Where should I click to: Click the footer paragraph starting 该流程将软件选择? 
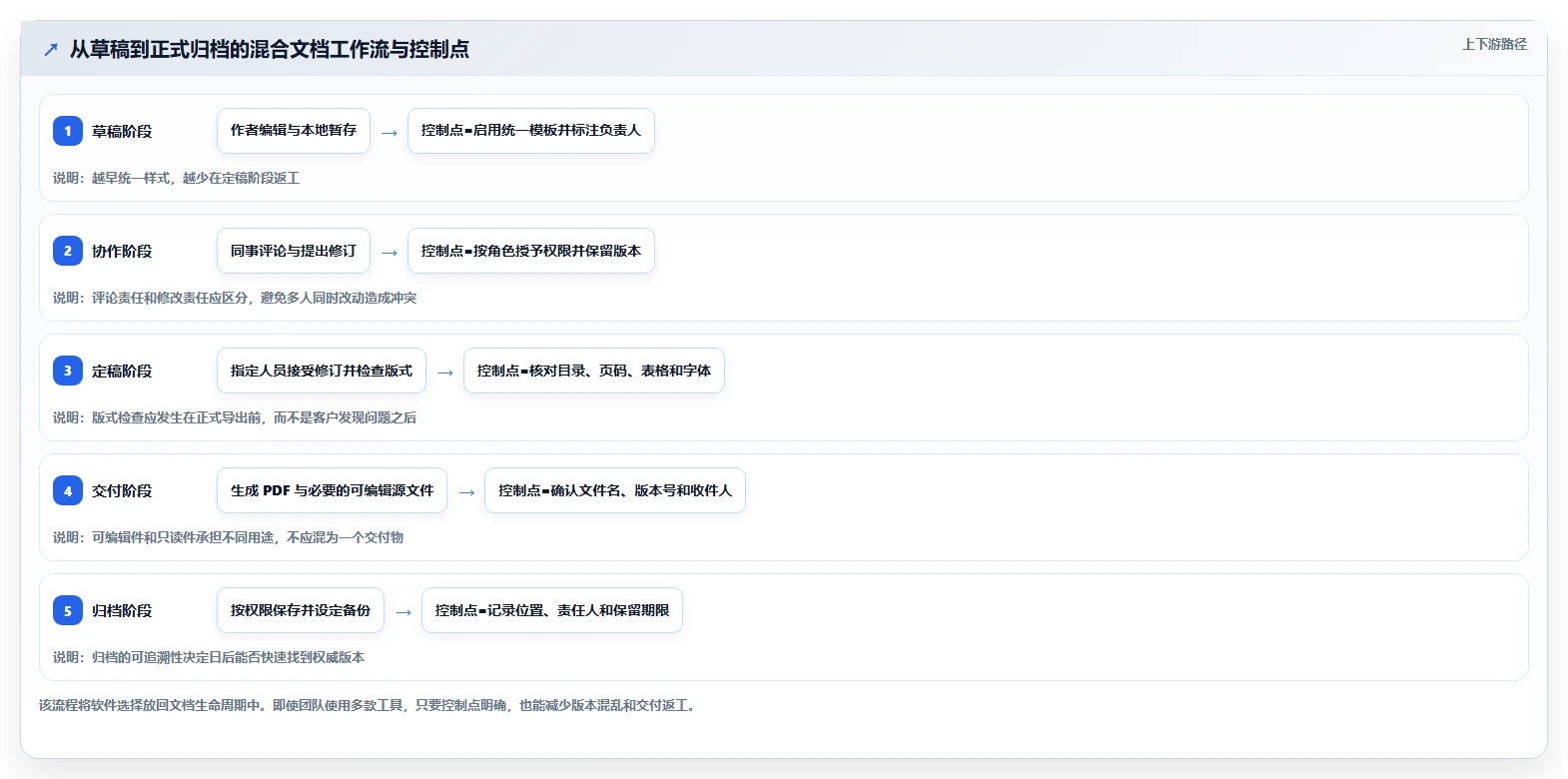[369, 705]
